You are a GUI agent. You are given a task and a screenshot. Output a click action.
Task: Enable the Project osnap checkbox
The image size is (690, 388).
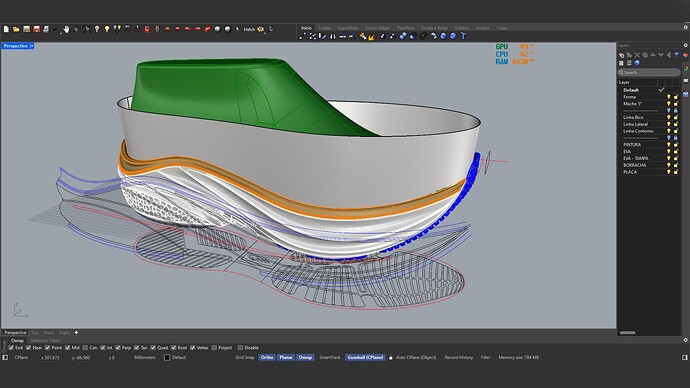pos(214,348)
